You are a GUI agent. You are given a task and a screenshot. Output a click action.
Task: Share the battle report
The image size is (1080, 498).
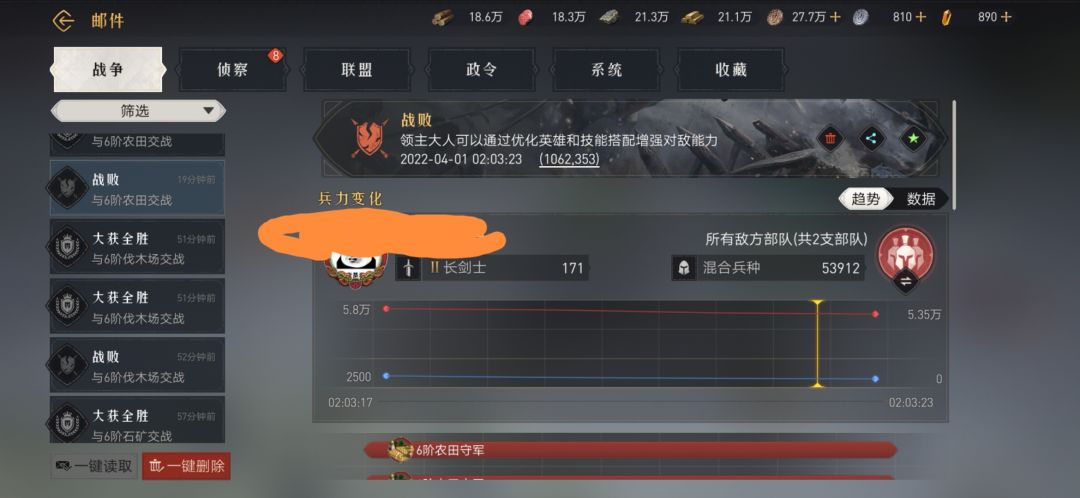pyautogui.click(x=872, y=138)
